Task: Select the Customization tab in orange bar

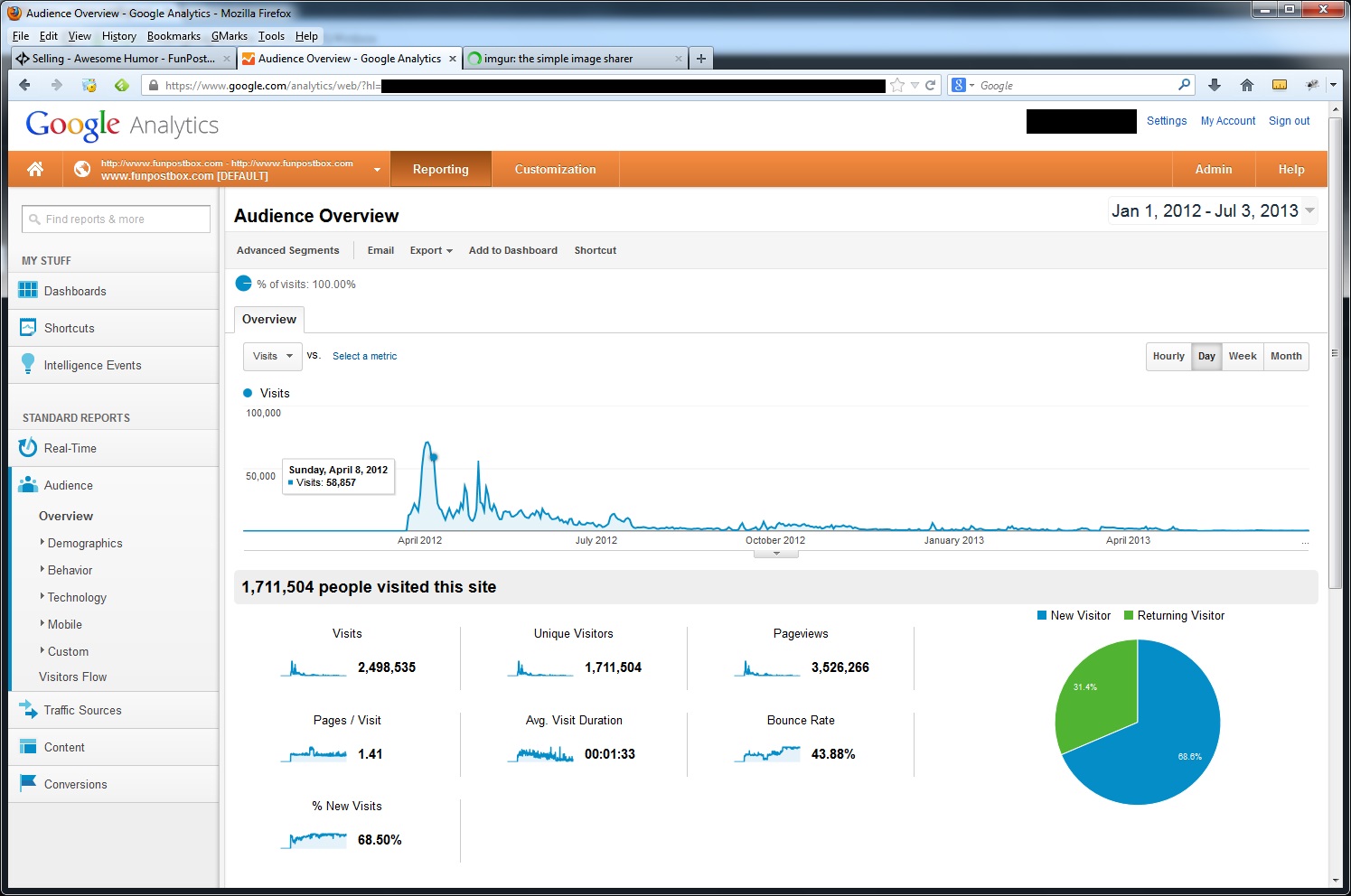Action: tap(555, 169)
